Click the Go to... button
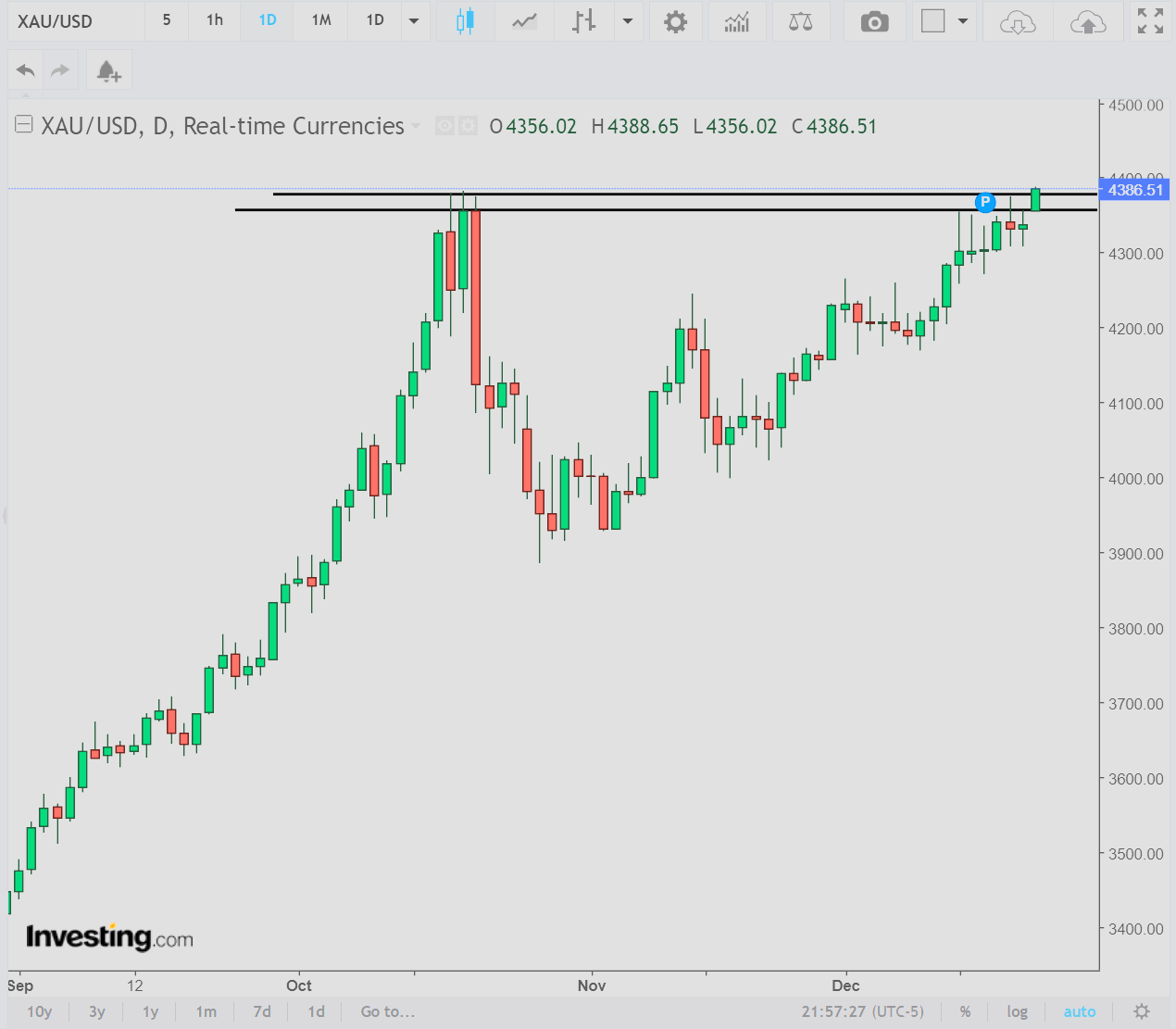Screen dimensions: 1176x1029 point(387,1011)
